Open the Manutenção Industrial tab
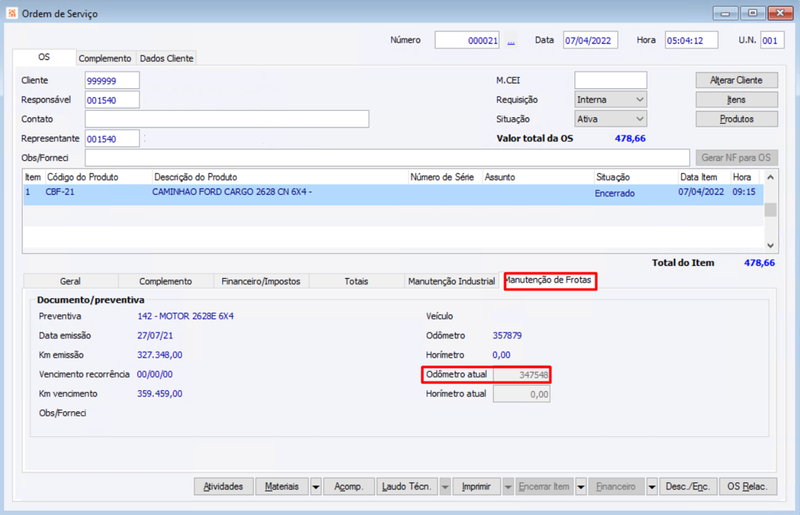This screenshot has height=515, width=800. (451, 281)
